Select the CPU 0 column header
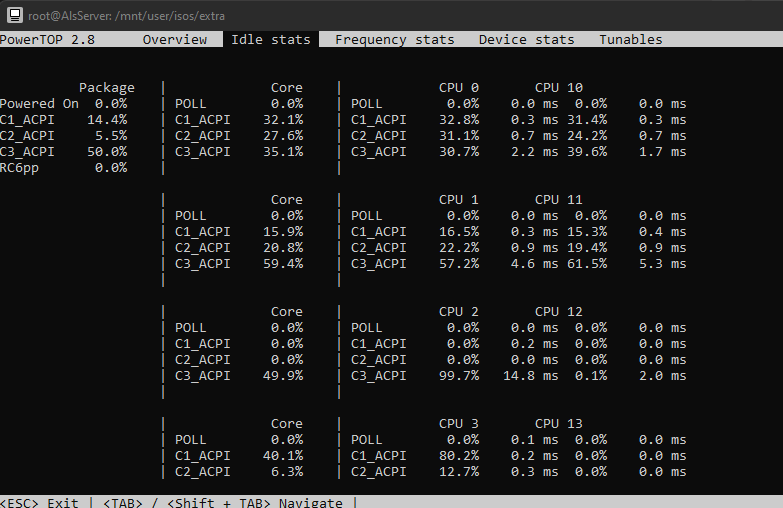The image size is (783, 508). 459,88
